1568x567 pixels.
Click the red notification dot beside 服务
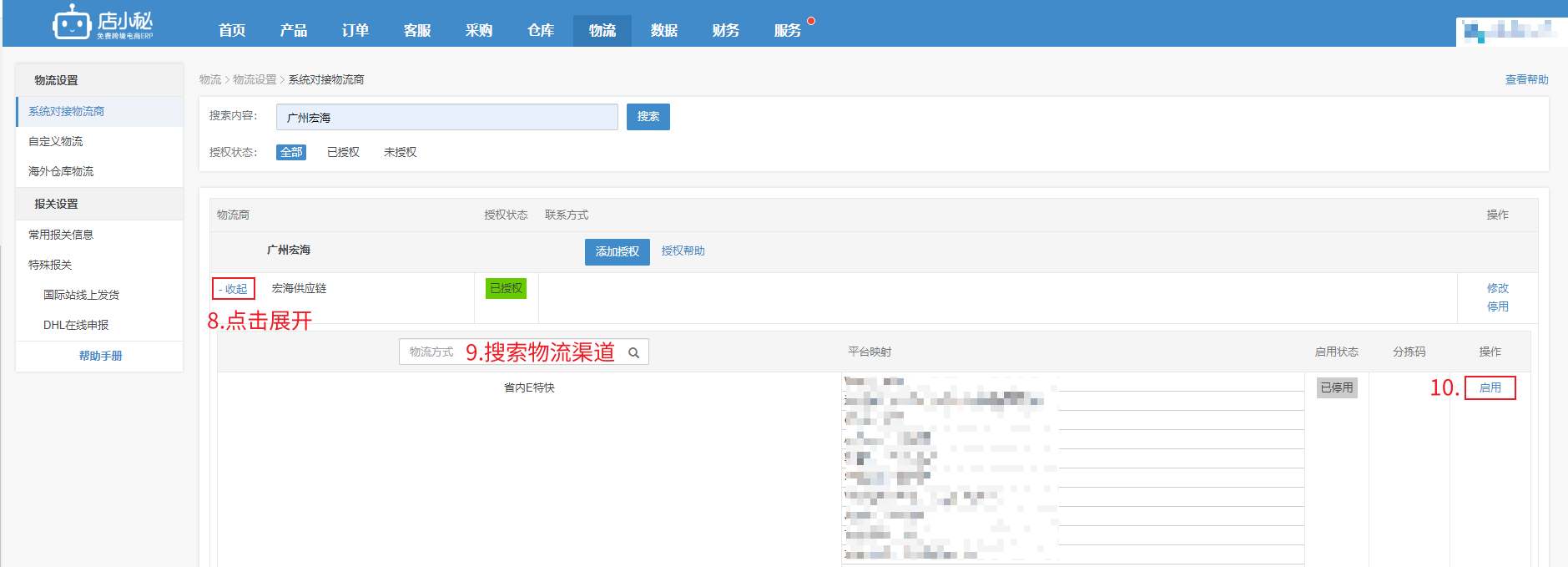pos(811,21)
